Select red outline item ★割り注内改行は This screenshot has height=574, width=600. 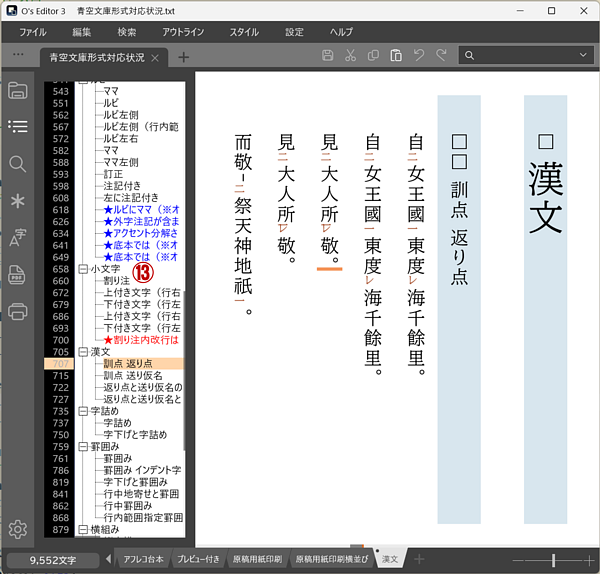(141, 340)
